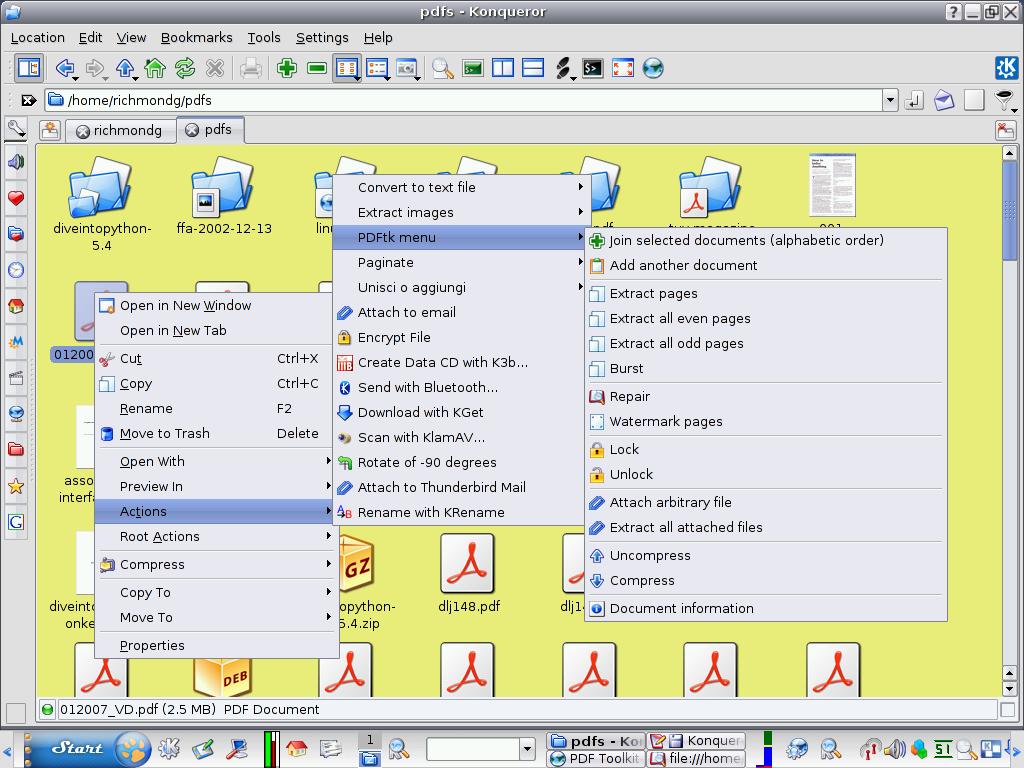This screenshot has height=768, width=1024.
Task: Toggle the link view checkbox in statusbar
Action: coord(1007,710)
